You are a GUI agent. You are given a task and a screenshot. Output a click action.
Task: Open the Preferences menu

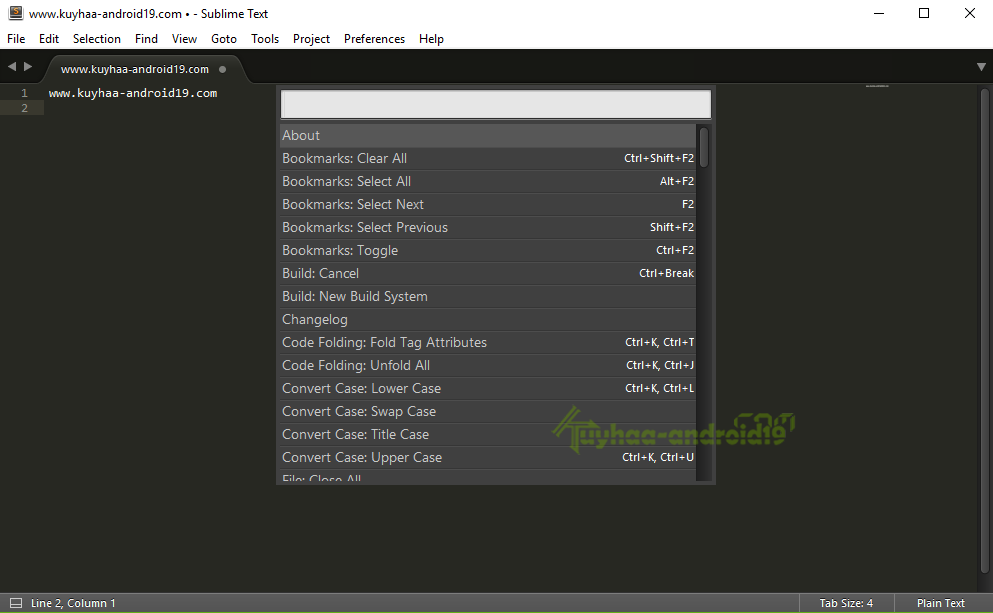point(374,39)
